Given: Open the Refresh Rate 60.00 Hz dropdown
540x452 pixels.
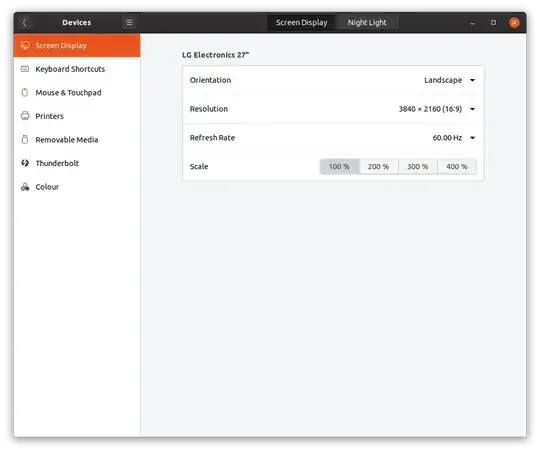Looking at the screenshot, I should pyautogui.click(x=454, y=138).
